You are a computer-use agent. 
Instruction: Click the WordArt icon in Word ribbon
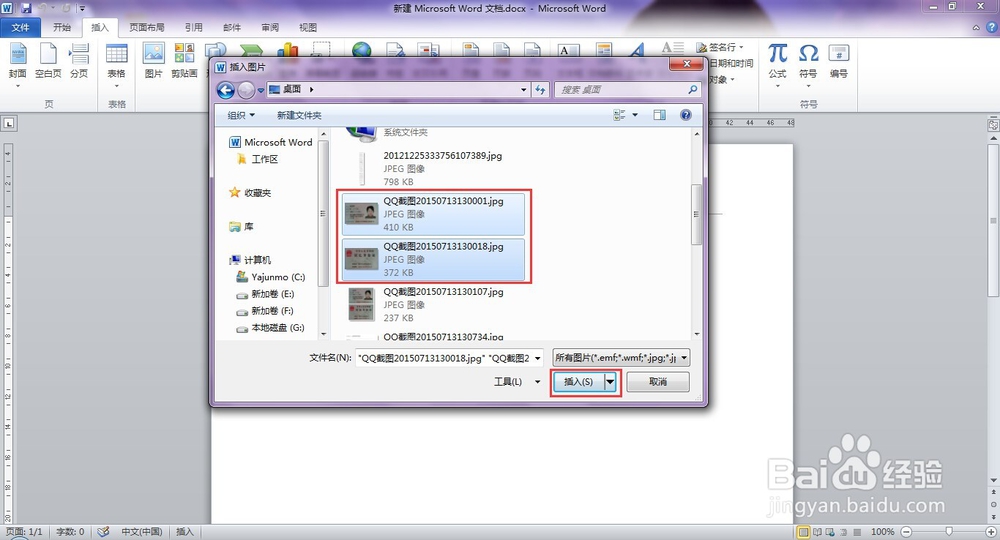click(635, 50)
